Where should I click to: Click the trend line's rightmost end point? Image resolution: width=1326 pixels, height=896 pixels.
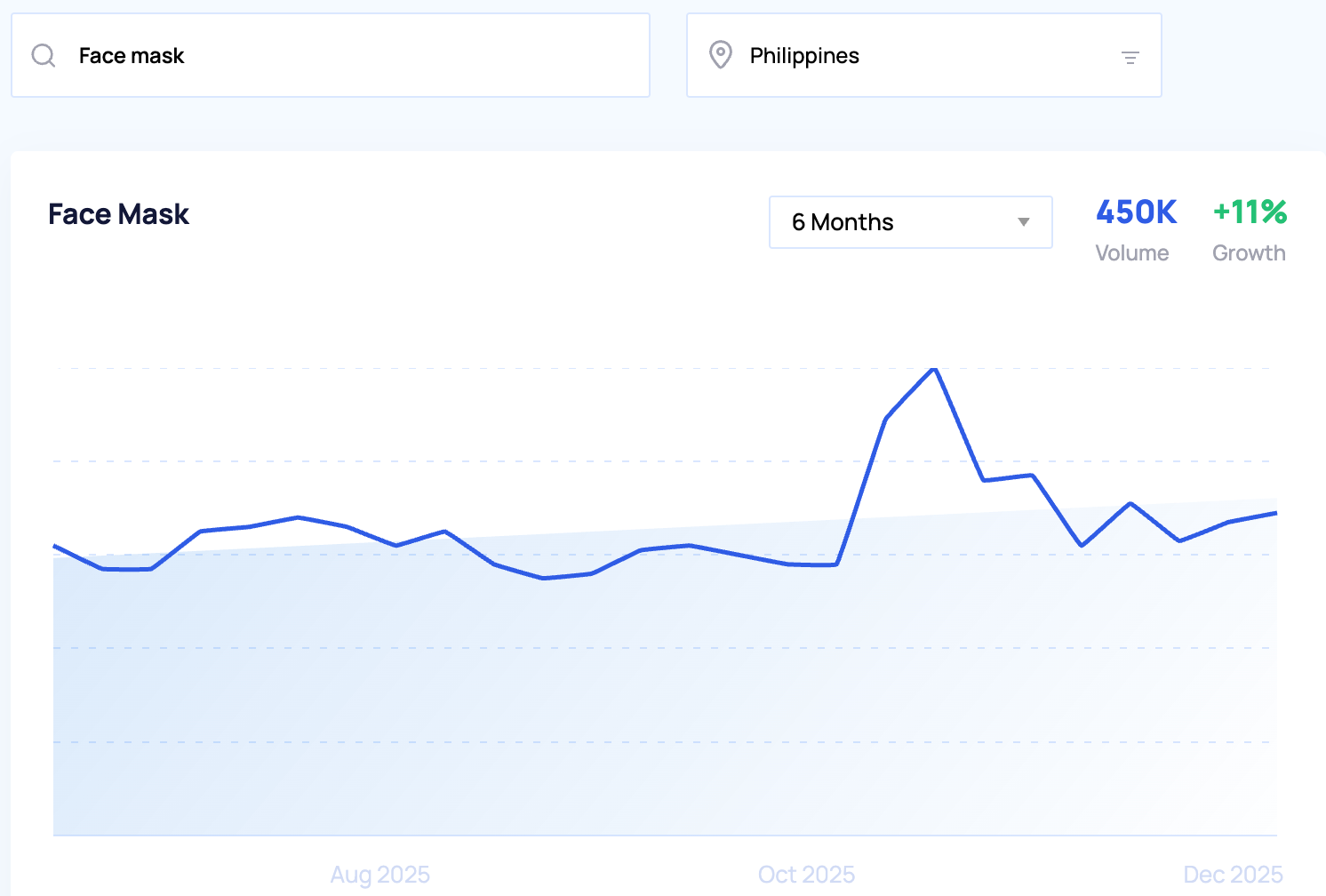click(1275, 513)
